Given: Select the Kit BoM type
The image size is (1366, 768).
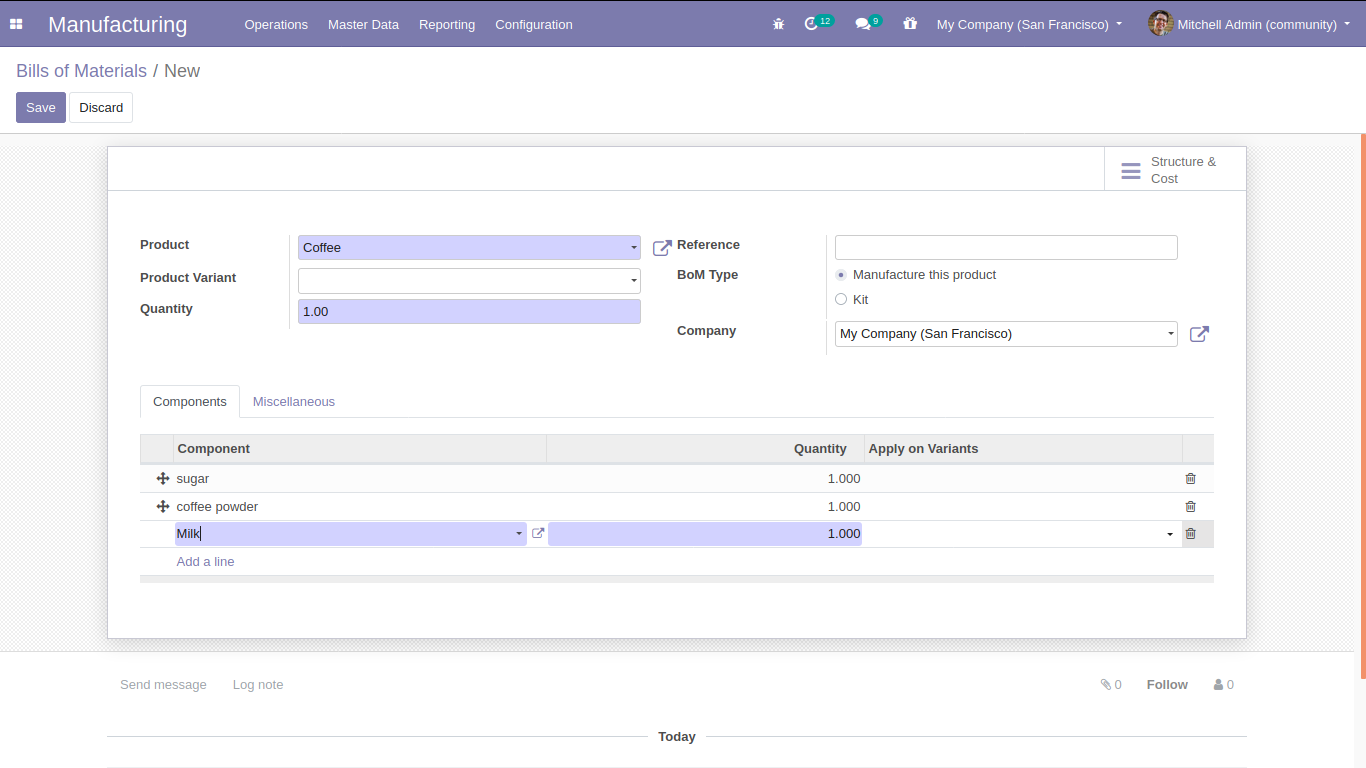Looking at the screenshot, I should tap(841, 300).
